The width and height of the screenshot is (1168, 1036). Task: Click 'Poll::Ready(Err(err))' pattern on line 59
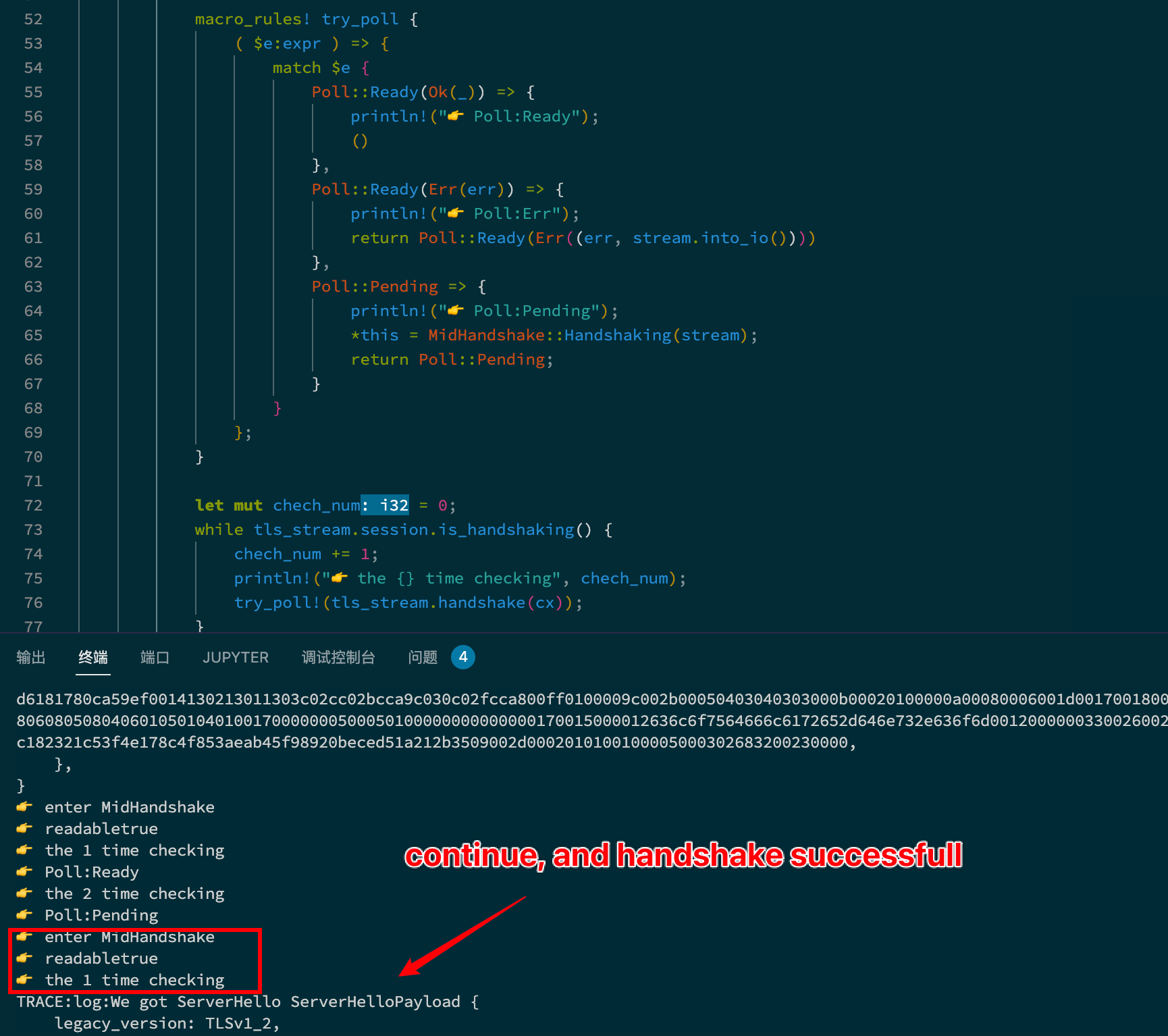pos(413,189)
